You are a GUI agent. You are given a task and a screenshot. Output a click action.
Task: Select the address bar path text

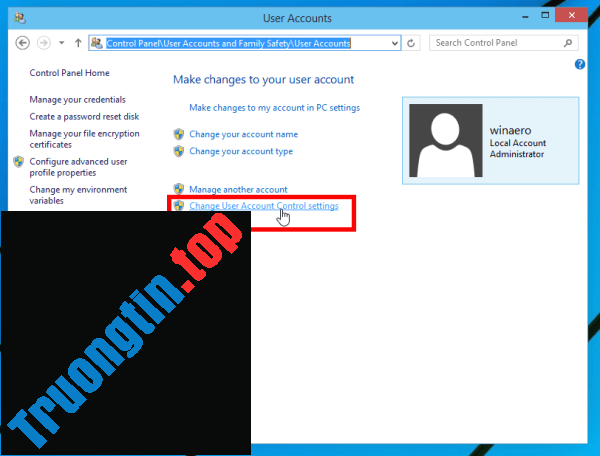point(228,43)
